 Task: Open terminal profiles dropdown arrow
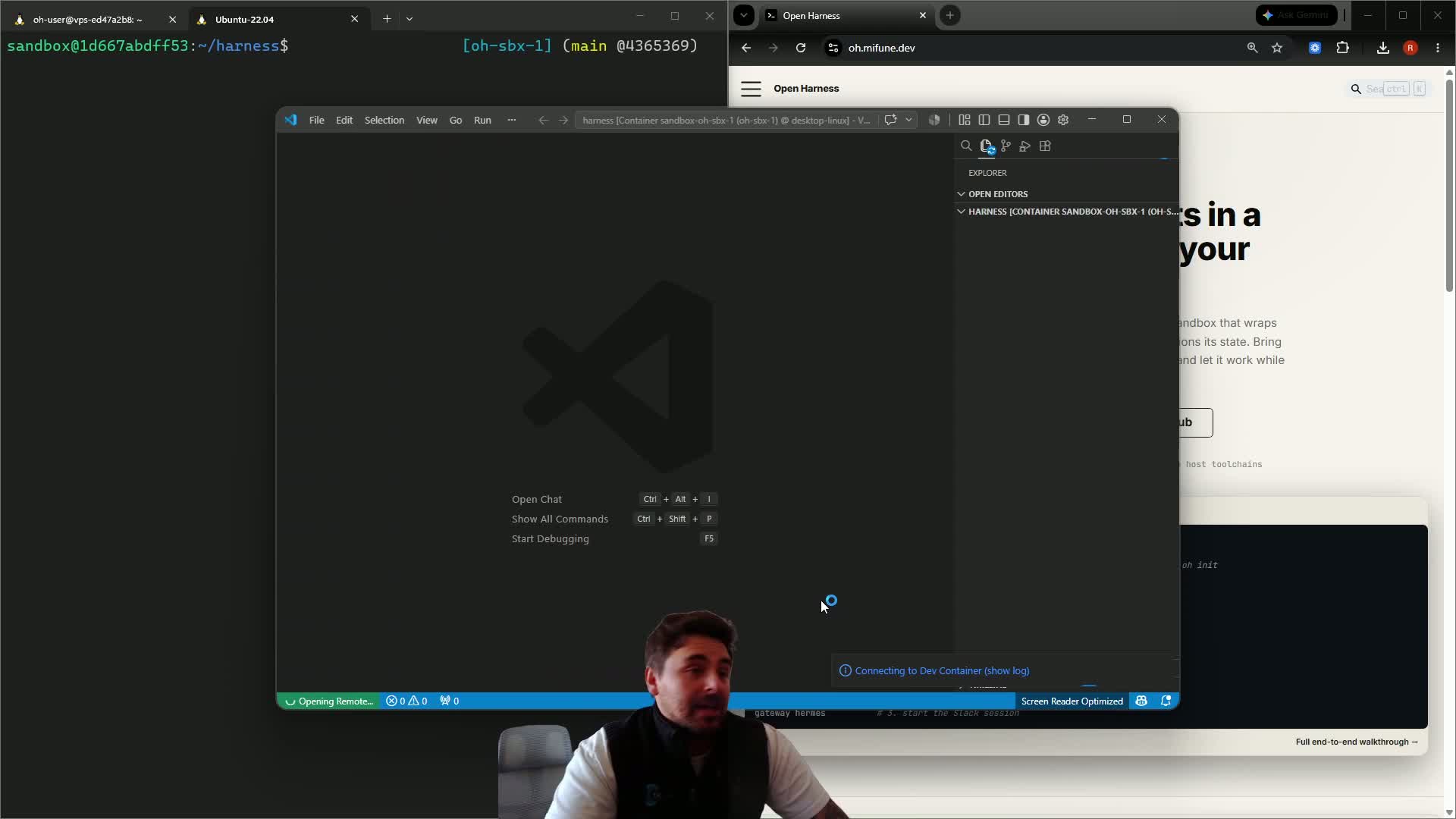pyautogui.click(x=409, y=19)
